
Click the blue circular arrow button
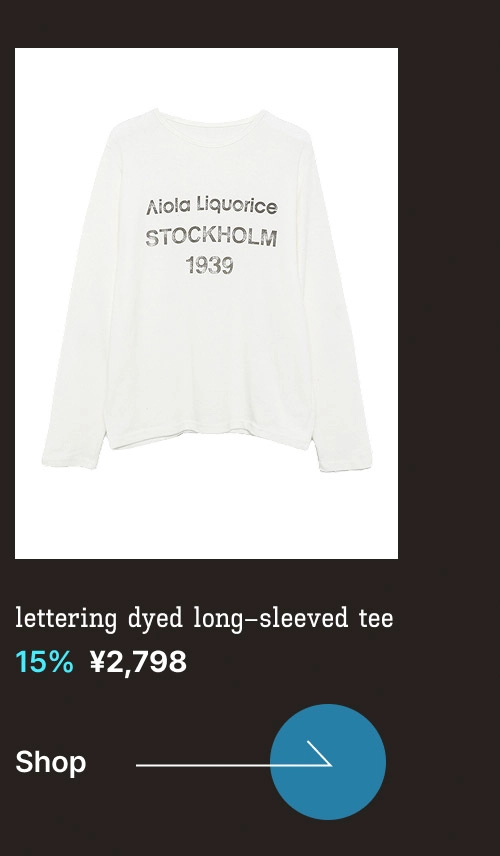point(328,762)
